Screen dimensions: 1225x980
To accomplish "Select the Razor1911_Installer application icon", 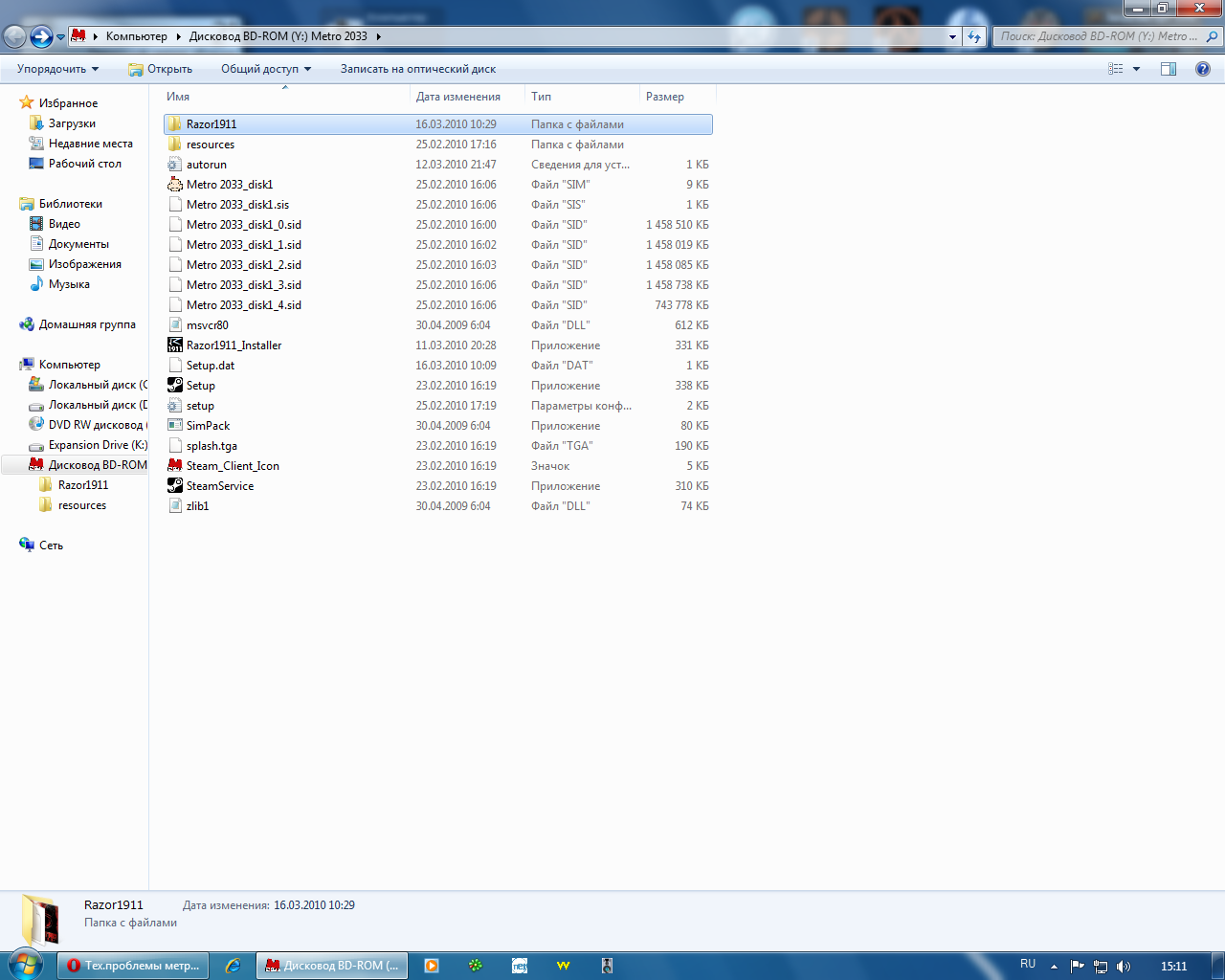I will pos(174,345).
